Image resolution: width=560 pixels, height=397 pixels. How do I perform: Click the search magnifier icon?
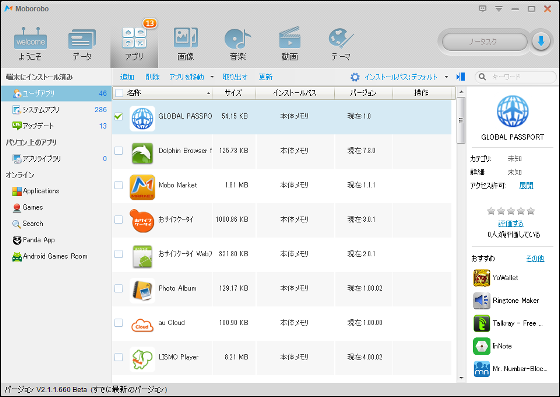click(x=482, y=77)
